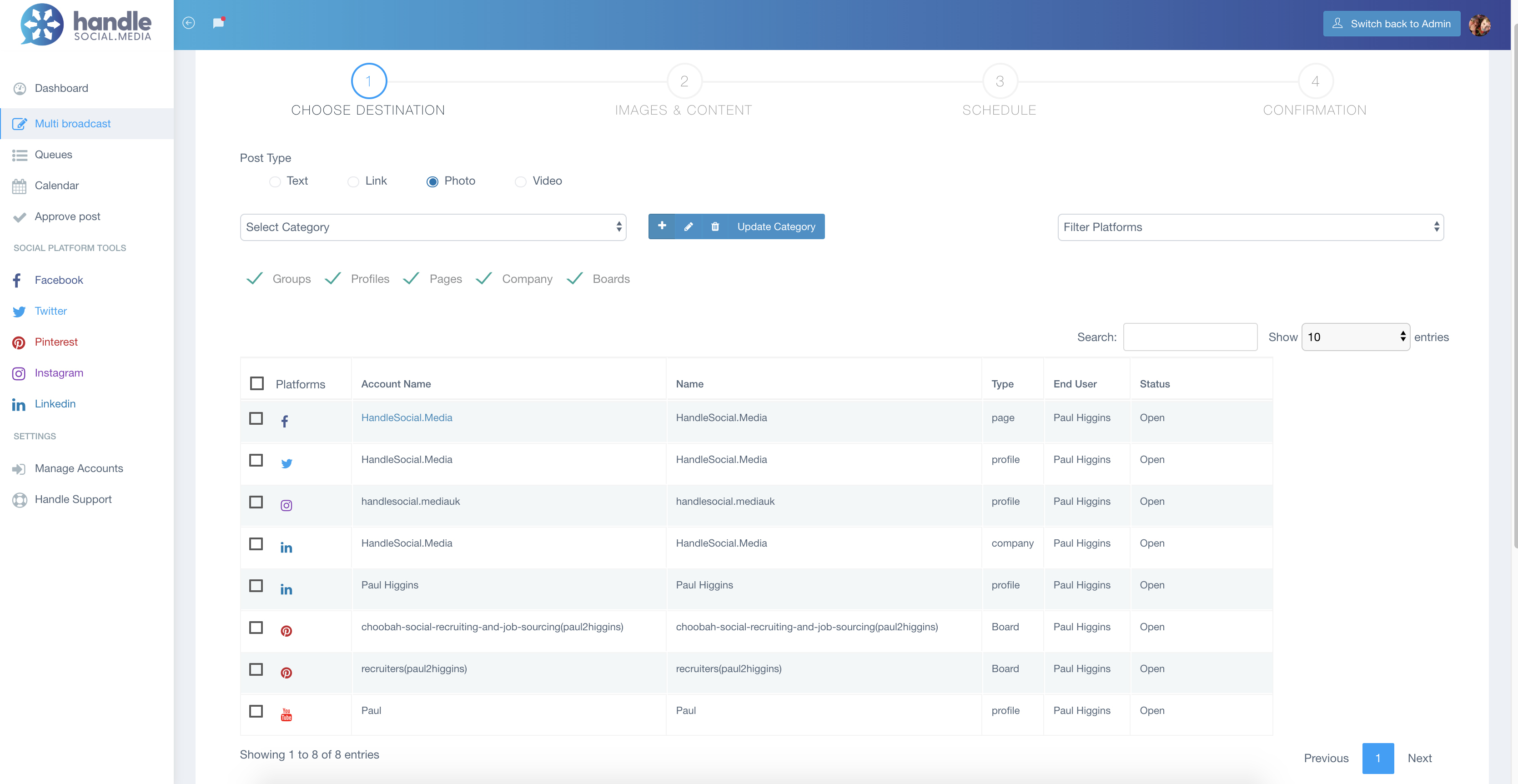This screenshot has height=784, width=1518.
Task: Open the Pinterest sidebar icon
Action: 19,342
